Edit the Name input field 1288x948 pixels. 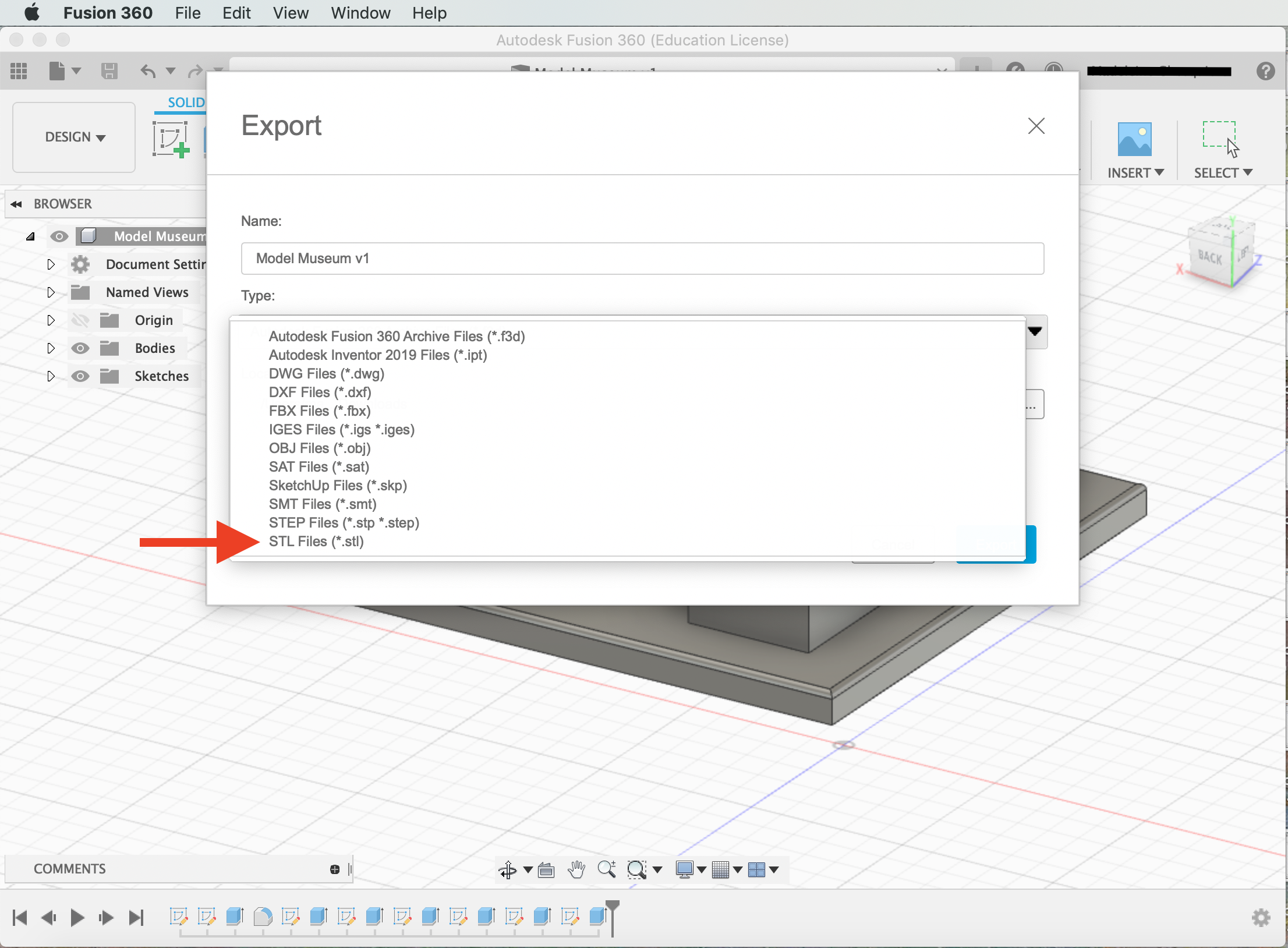pyautogui.click(x=642, y=258)
